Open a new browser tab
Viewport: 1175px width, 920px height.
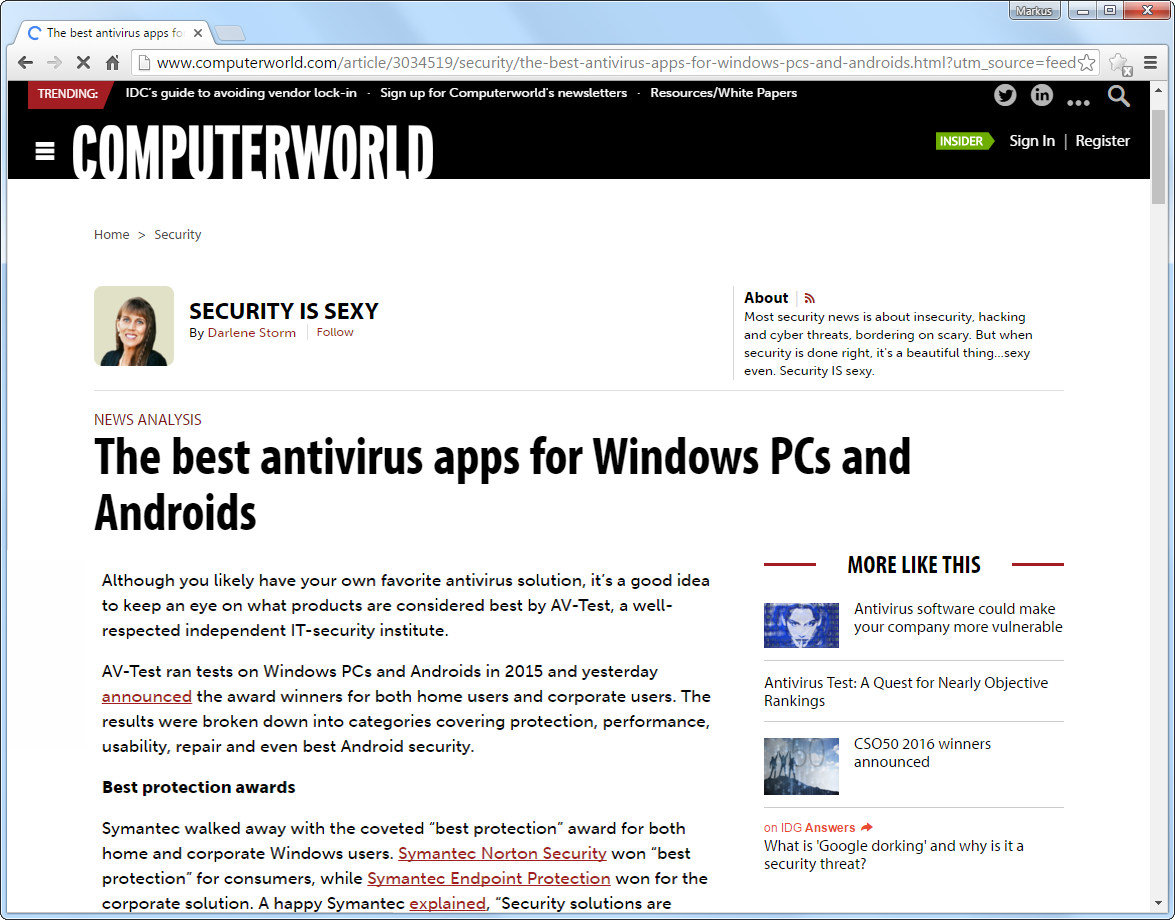click(x=229, y=34)
